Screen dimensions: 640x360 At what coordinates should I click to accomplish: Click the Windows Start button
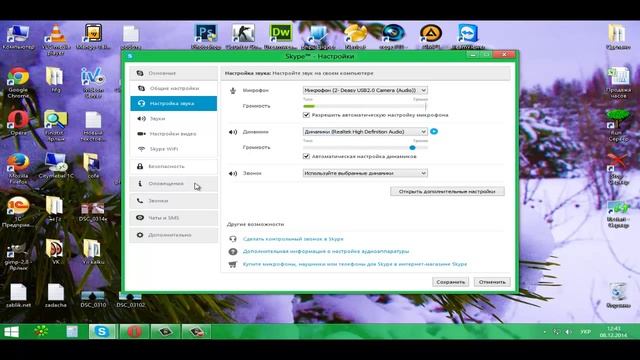(x=11, y=331)
